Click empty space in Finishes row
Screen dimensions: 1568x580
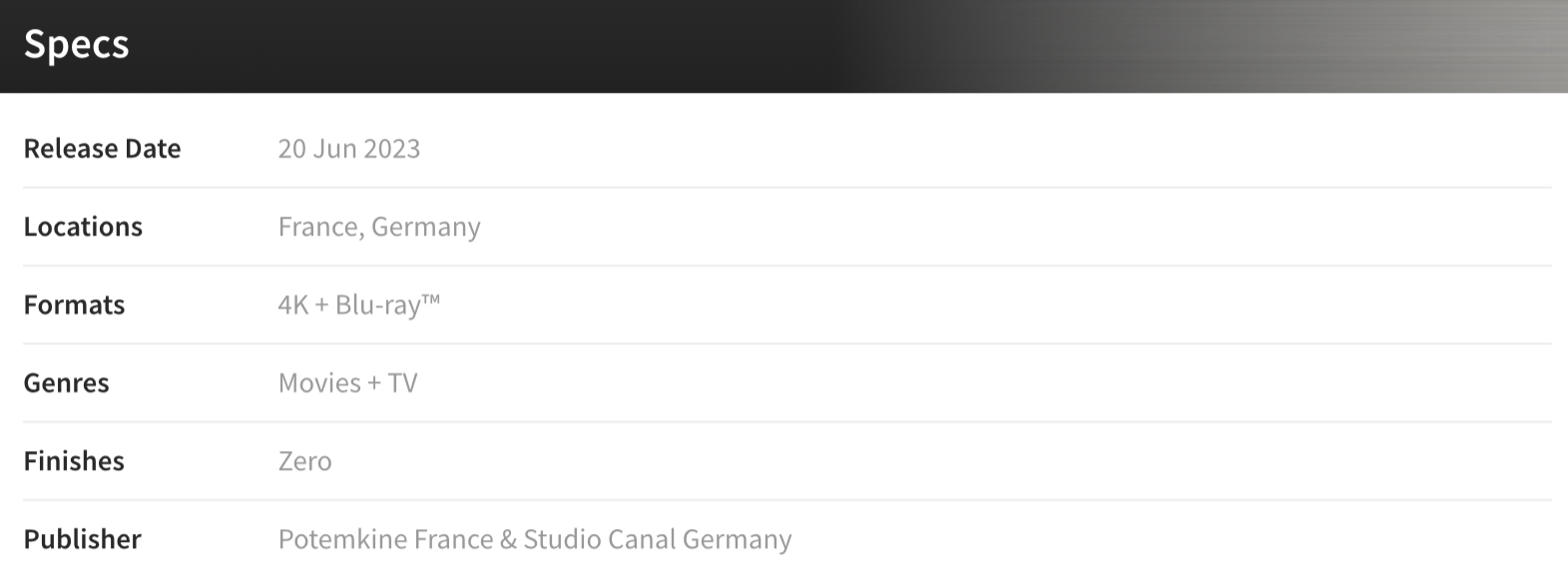[998, 460]
